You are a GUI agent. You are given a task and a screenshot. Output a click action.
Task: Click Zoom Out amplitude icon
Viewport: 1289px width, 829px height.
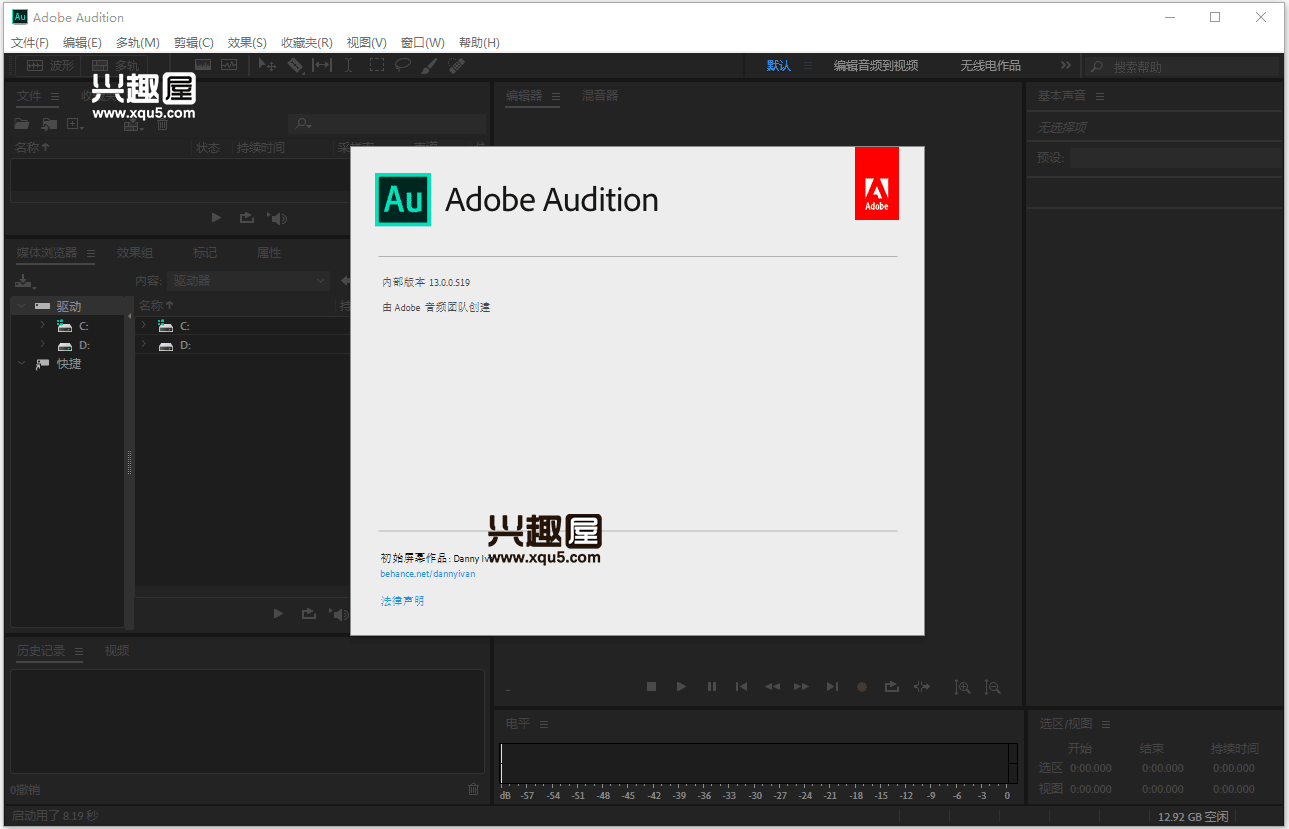(x=992, y=687)
